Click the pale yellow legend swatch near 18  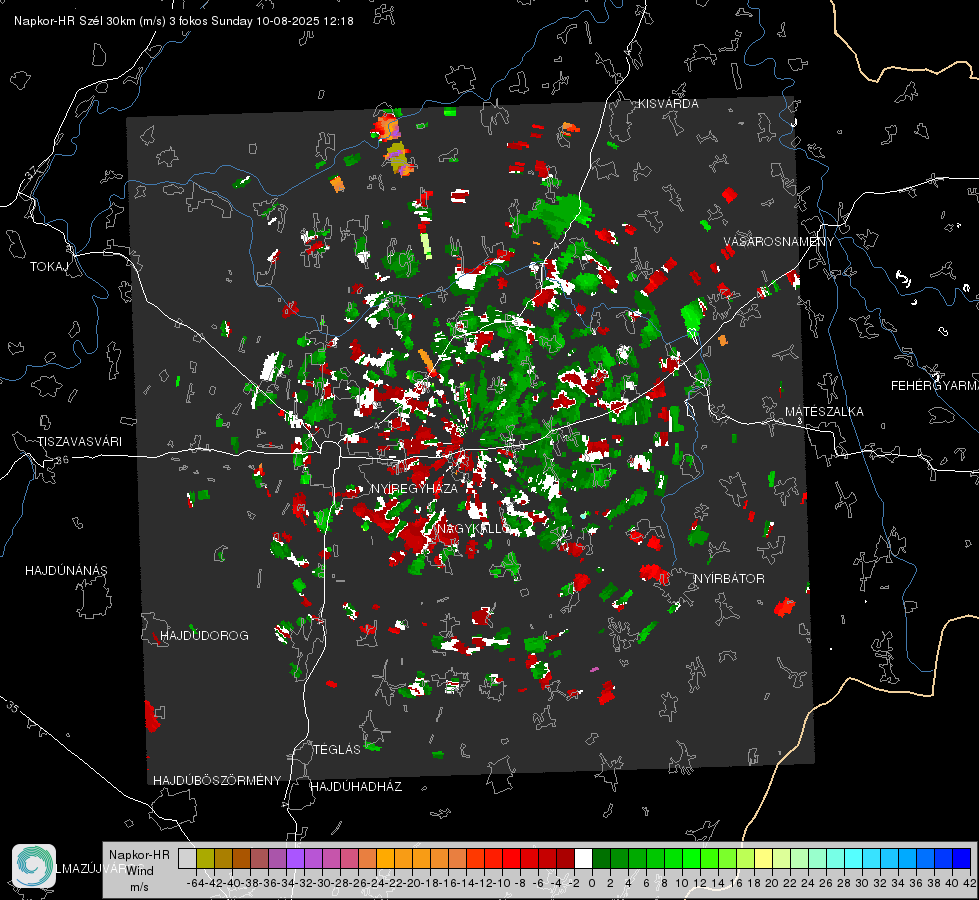click(x=764, y=858)
